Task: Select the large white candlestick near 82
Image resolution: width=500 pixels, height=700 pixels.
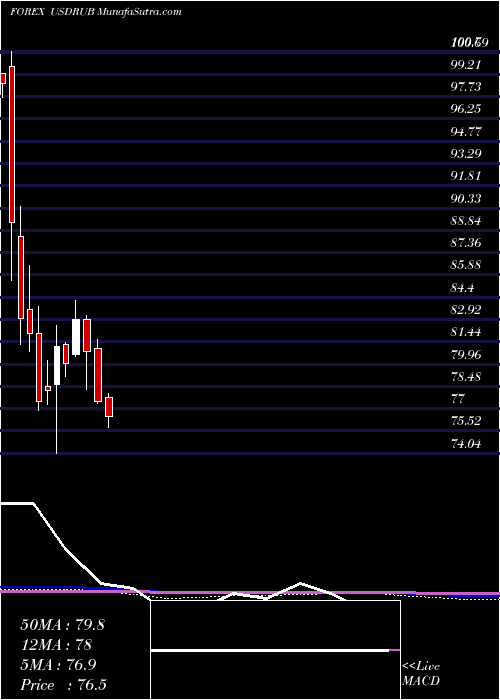Action: click(76, 337)
